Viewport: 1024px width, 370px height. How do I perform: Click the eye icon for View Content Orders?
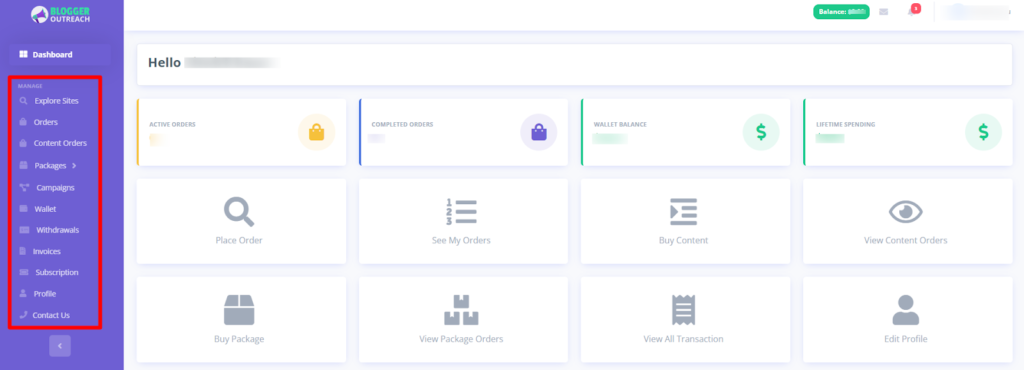pos(905,212)
